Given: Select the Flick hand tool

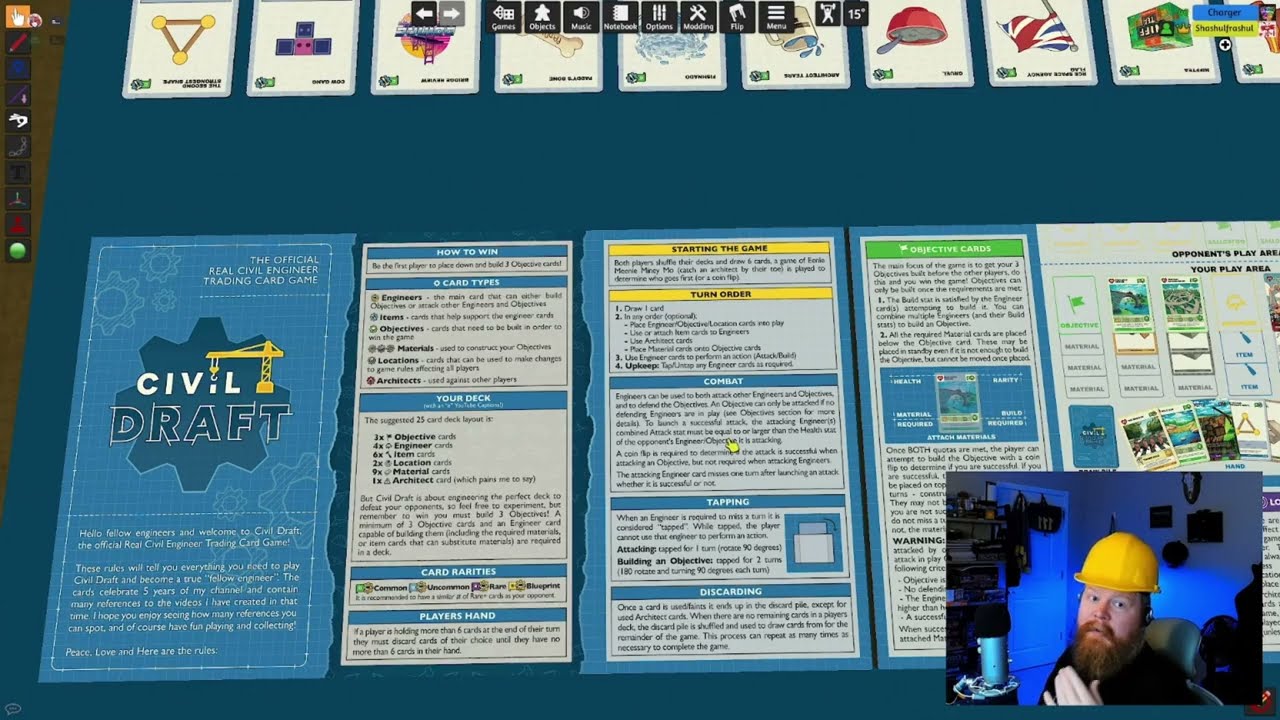Looking at the screenshot, I should click(18, 121).
